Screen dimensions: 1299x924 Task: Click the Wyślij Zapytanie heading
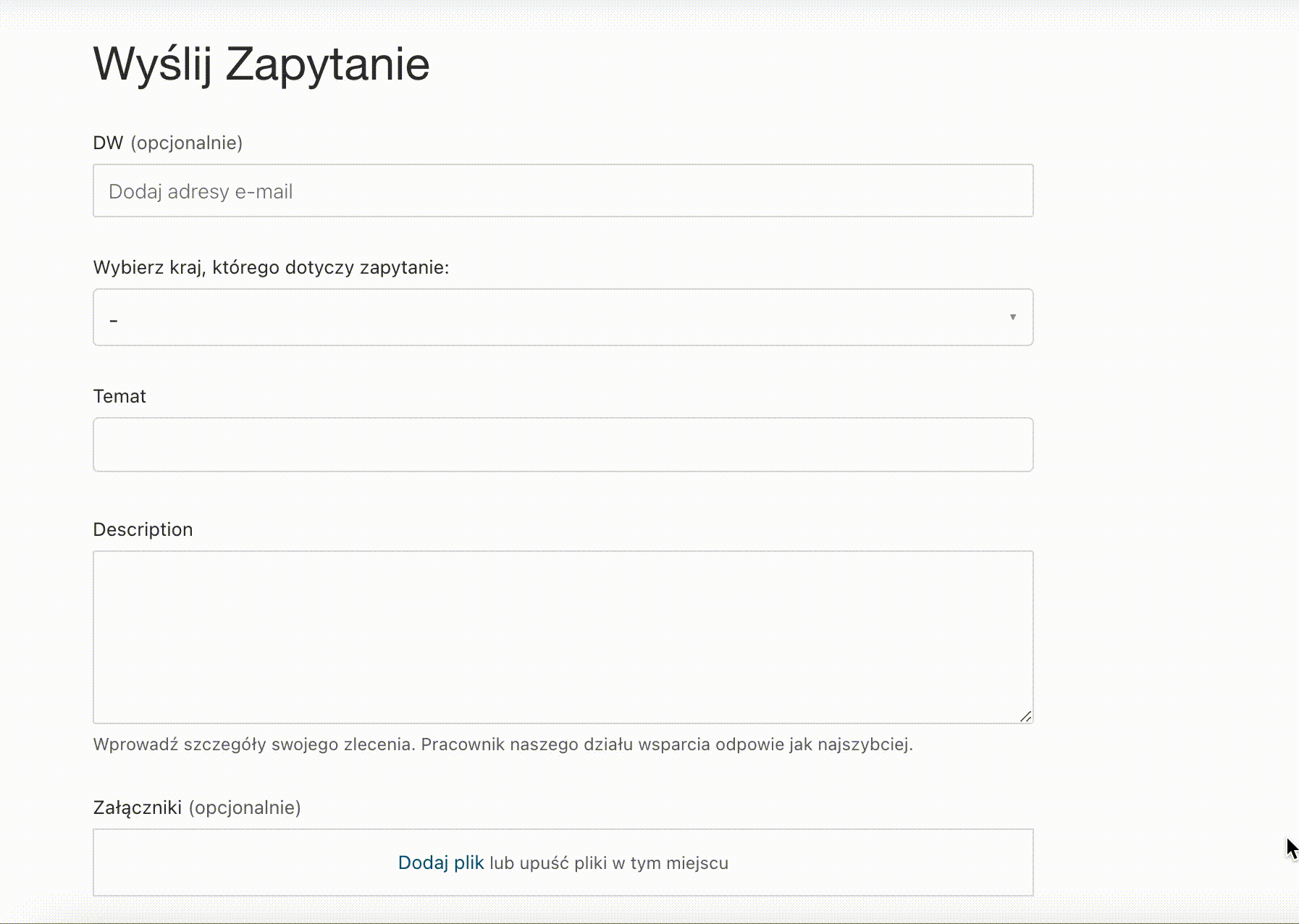tap(261, 64)
